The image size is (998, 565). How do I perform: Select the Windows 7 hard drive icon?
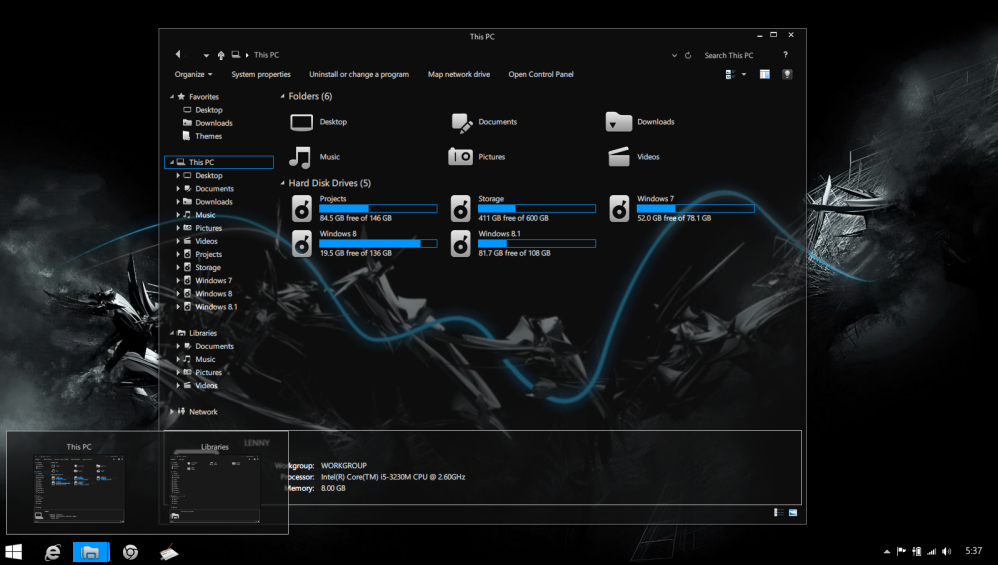pyautogui.click(x=619, y=208)
